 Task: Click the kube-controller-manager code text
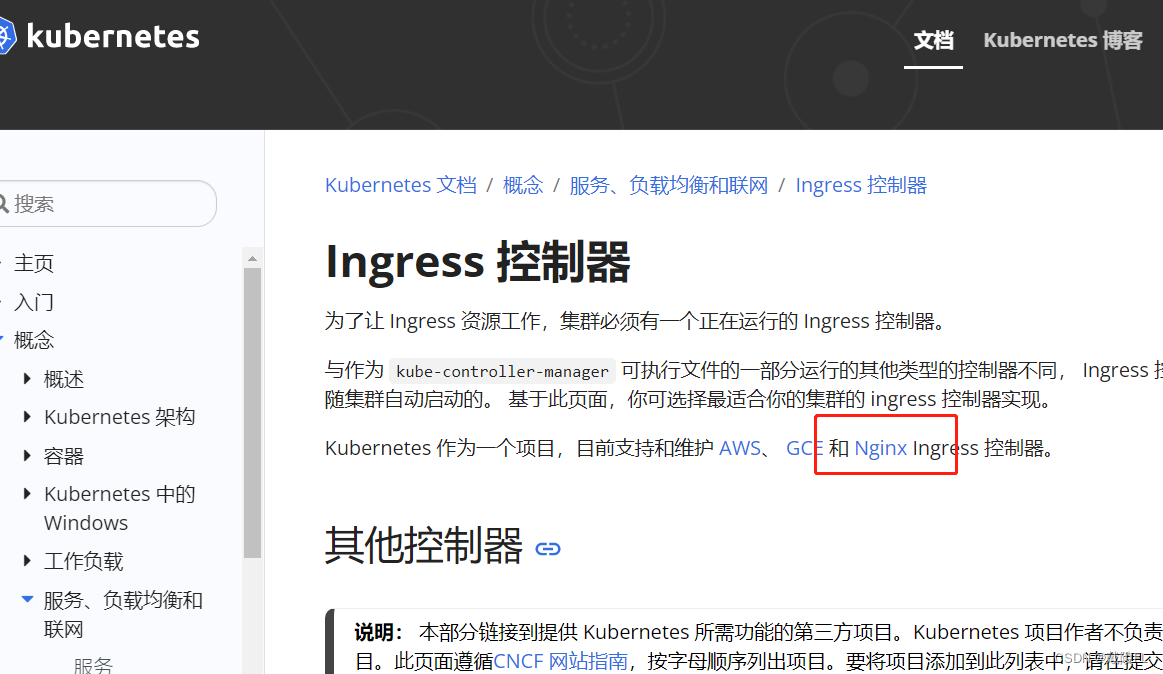(x=502, y=371)
